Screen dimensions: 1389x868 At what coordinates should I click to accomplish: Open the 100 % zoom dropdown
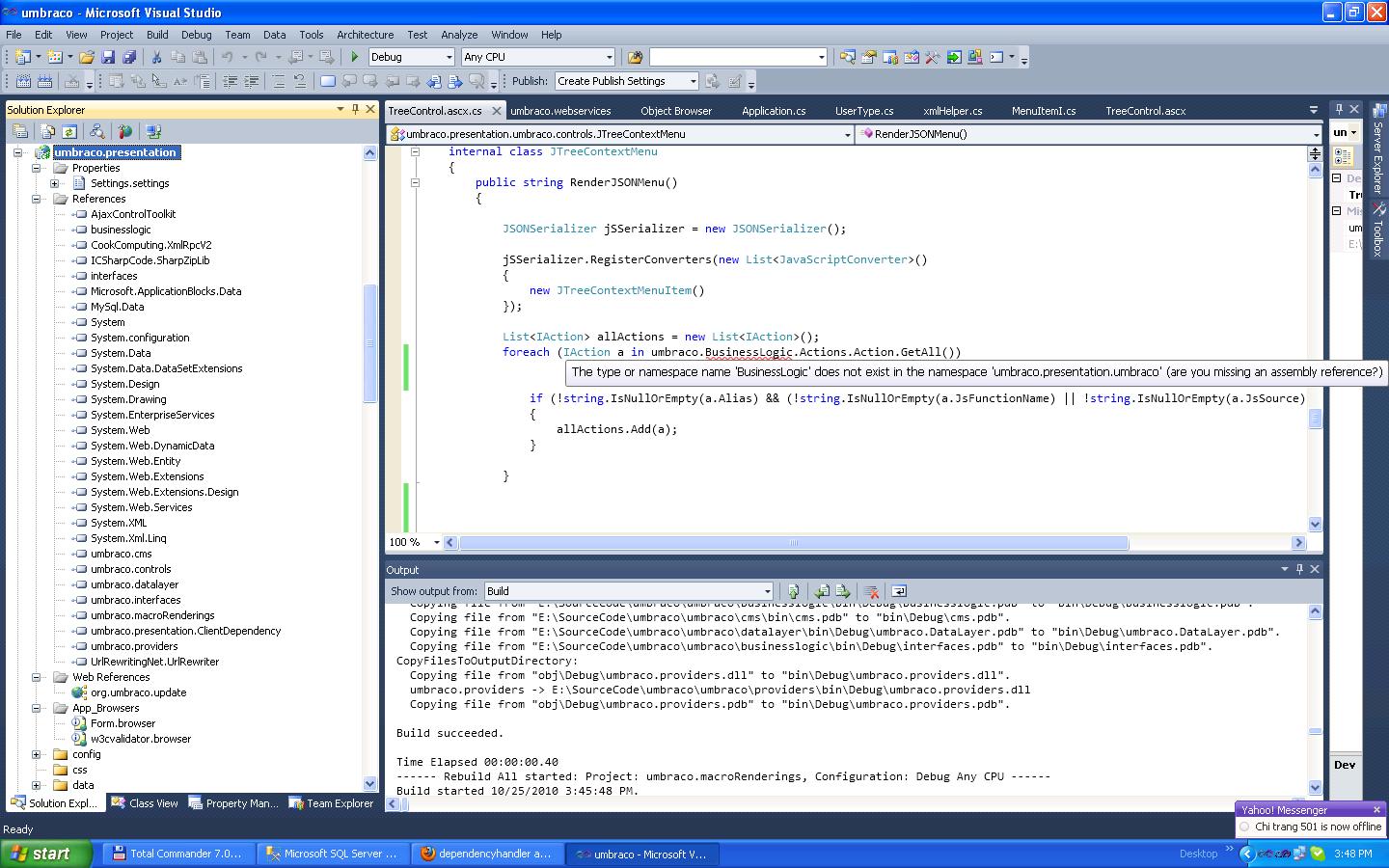pos(437,543)
